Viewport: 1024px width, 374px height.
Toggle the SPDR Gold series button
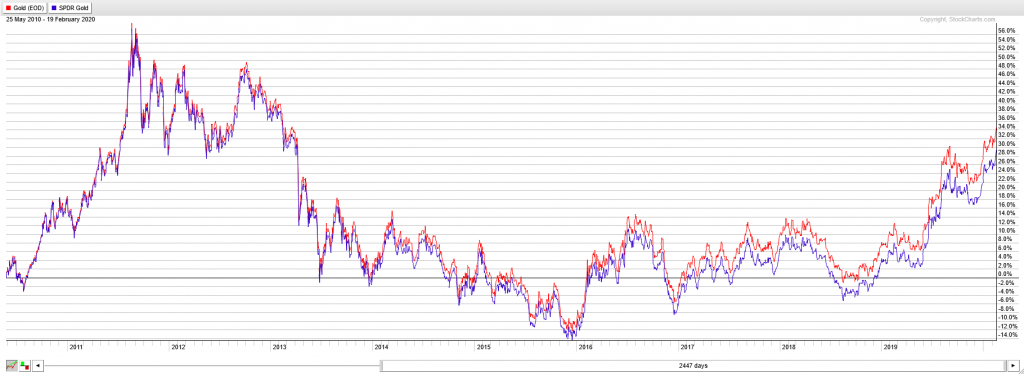[x=71, y=8]
